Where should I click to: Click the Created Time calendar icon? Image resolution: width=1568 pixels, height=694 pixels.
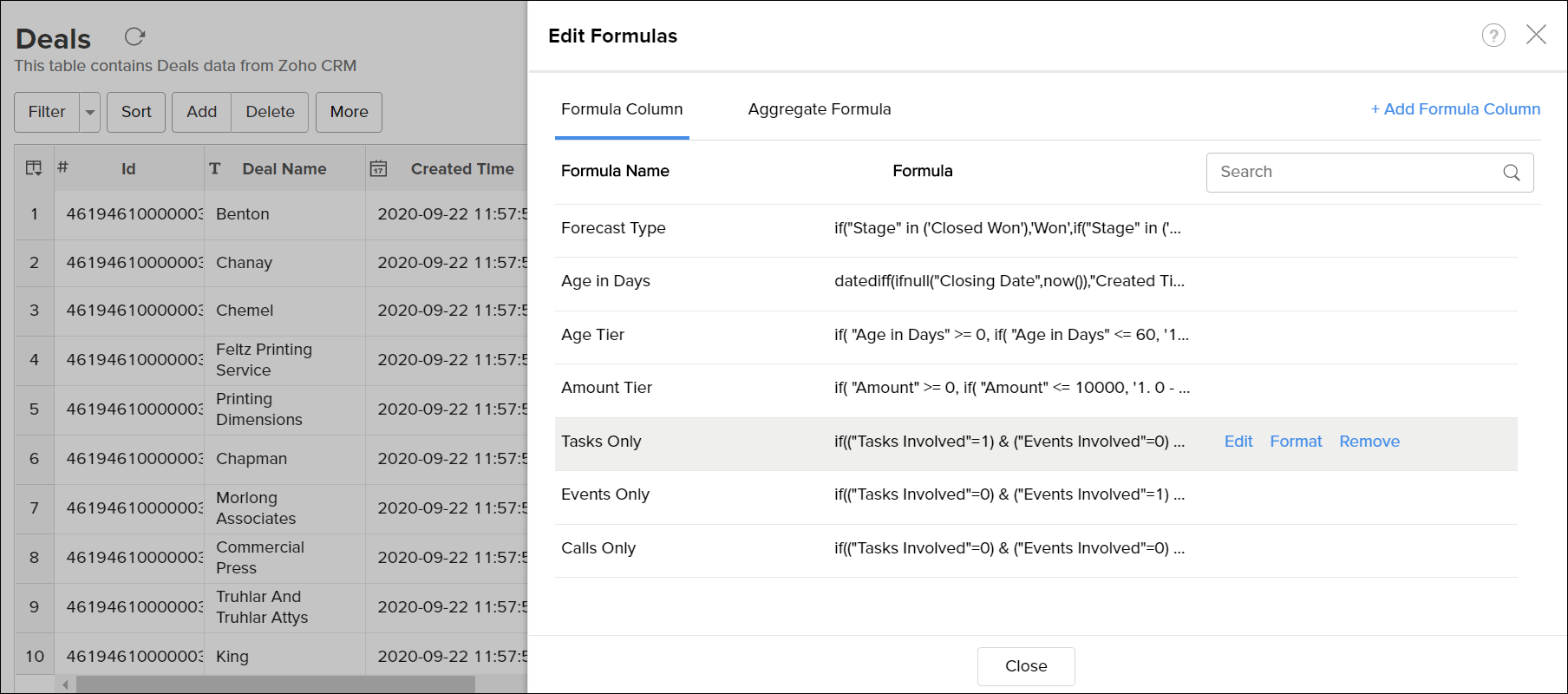pyautogui.click(x=379, y=169)
